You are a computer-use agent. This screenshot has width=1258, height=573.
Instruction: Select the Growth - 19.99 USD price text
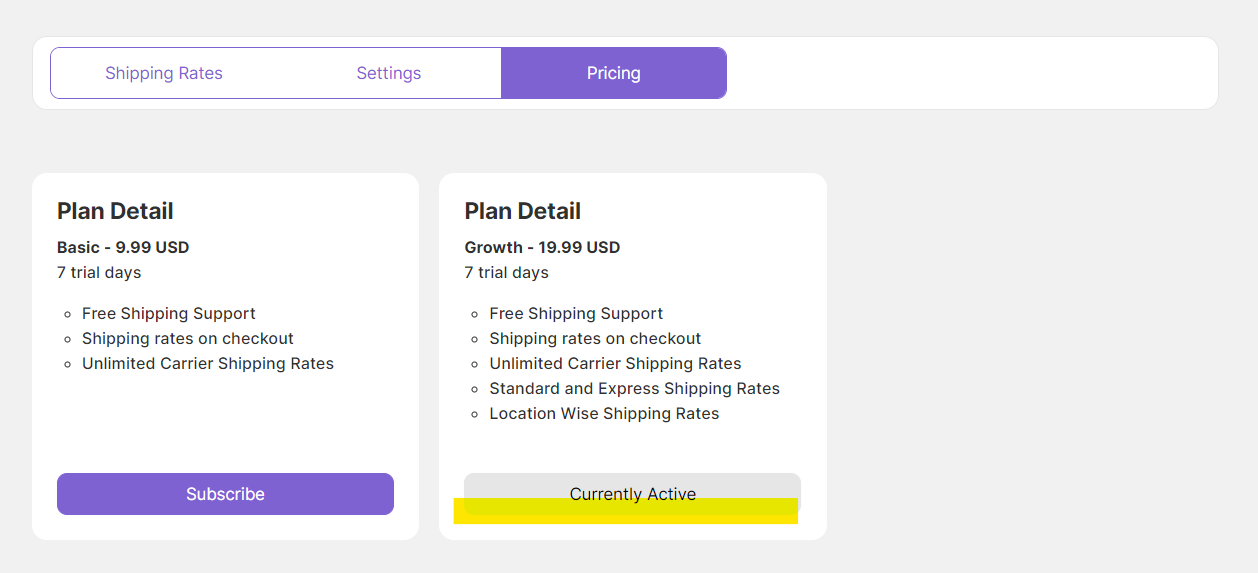click(x=542, y=247)
